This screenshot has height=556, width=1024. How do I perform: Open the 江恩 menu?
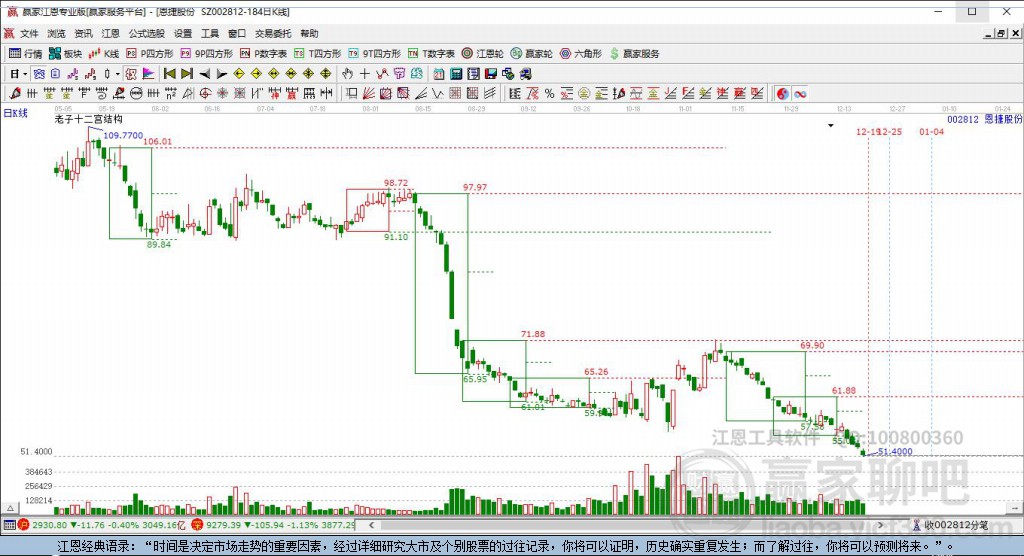click(x=110, y=33)
